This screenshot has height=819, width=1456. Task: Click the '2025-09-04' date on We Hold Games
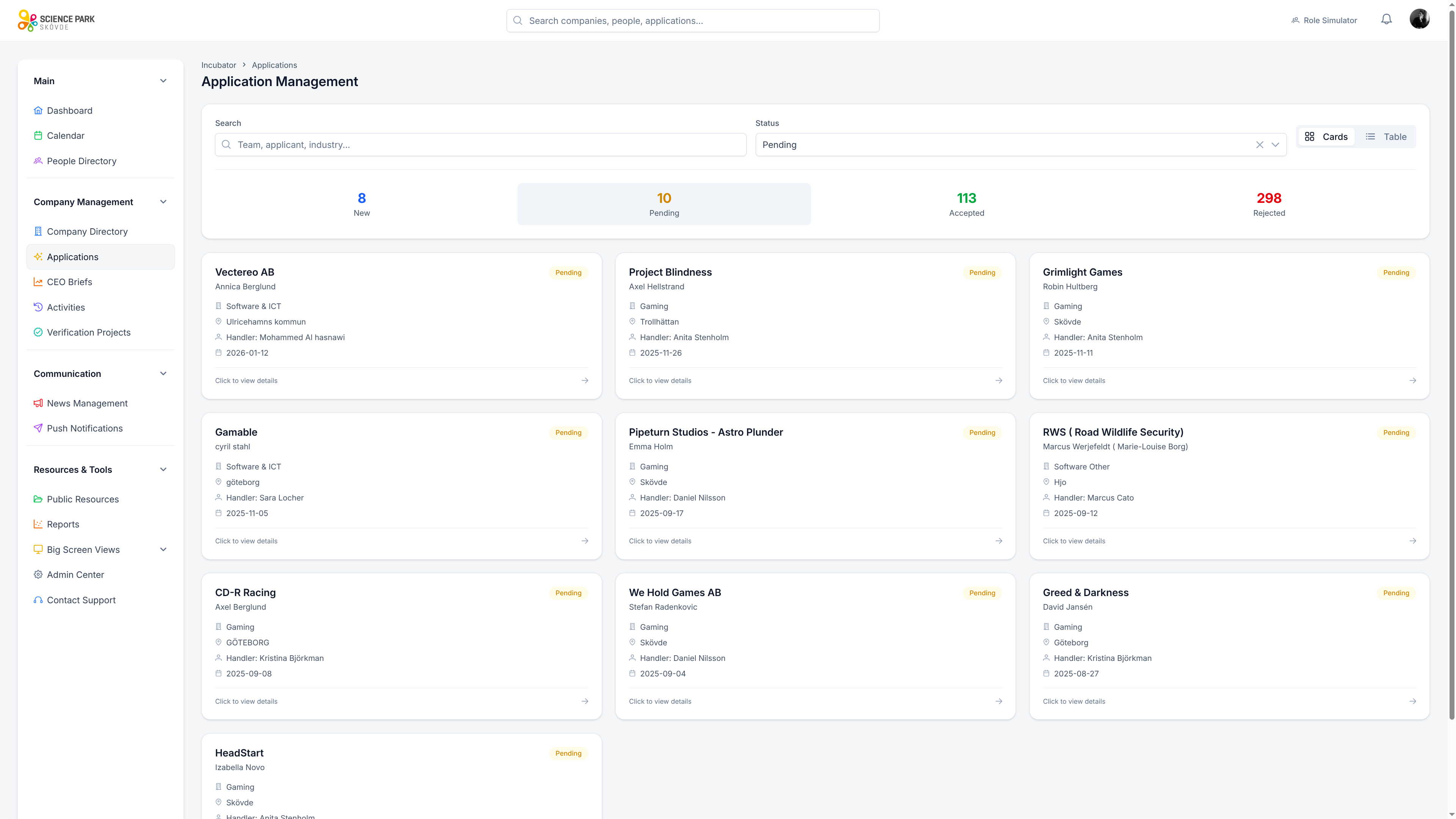(662, 674)
